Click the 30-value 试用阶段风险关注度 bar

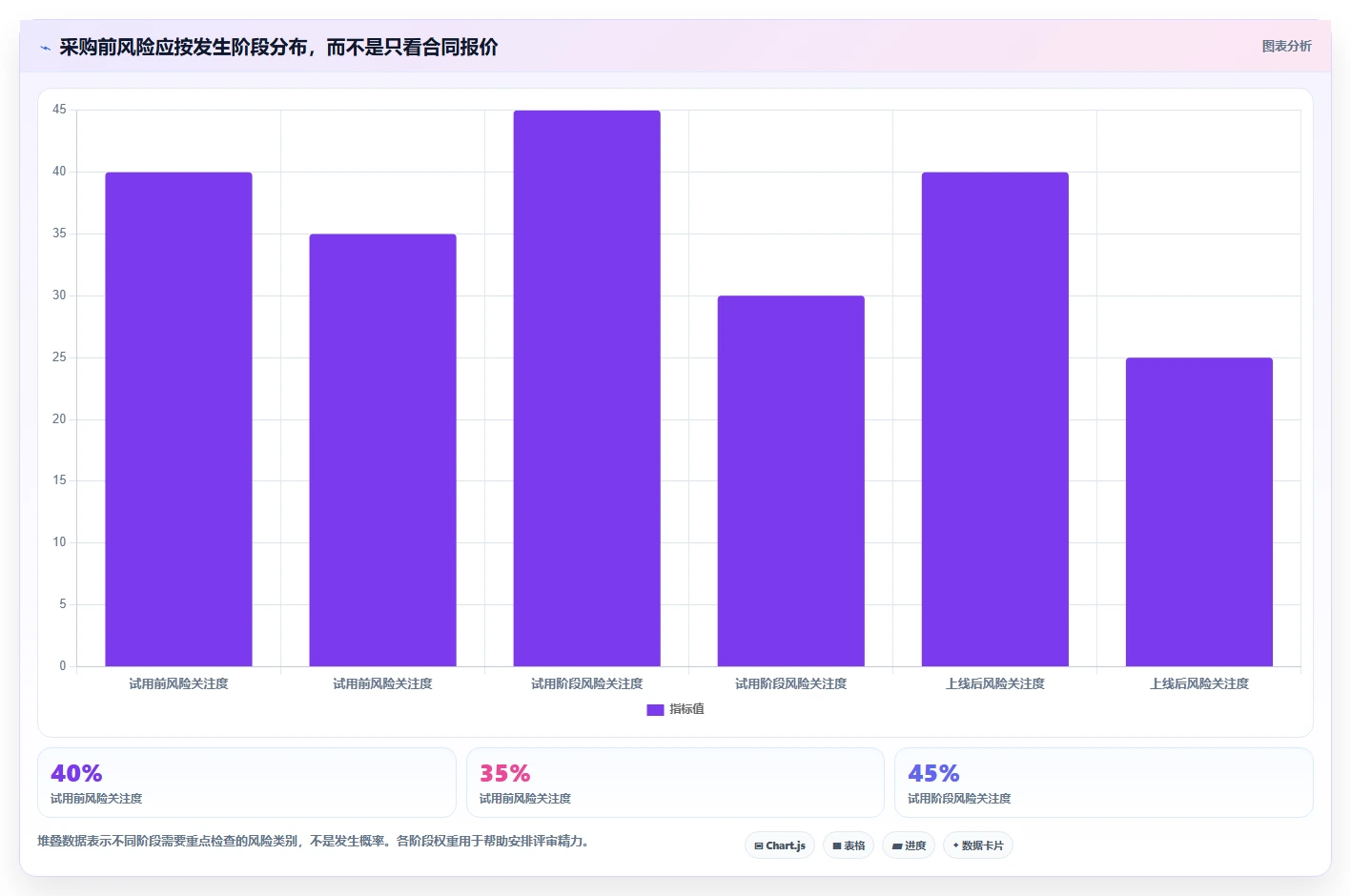point(791,480)
